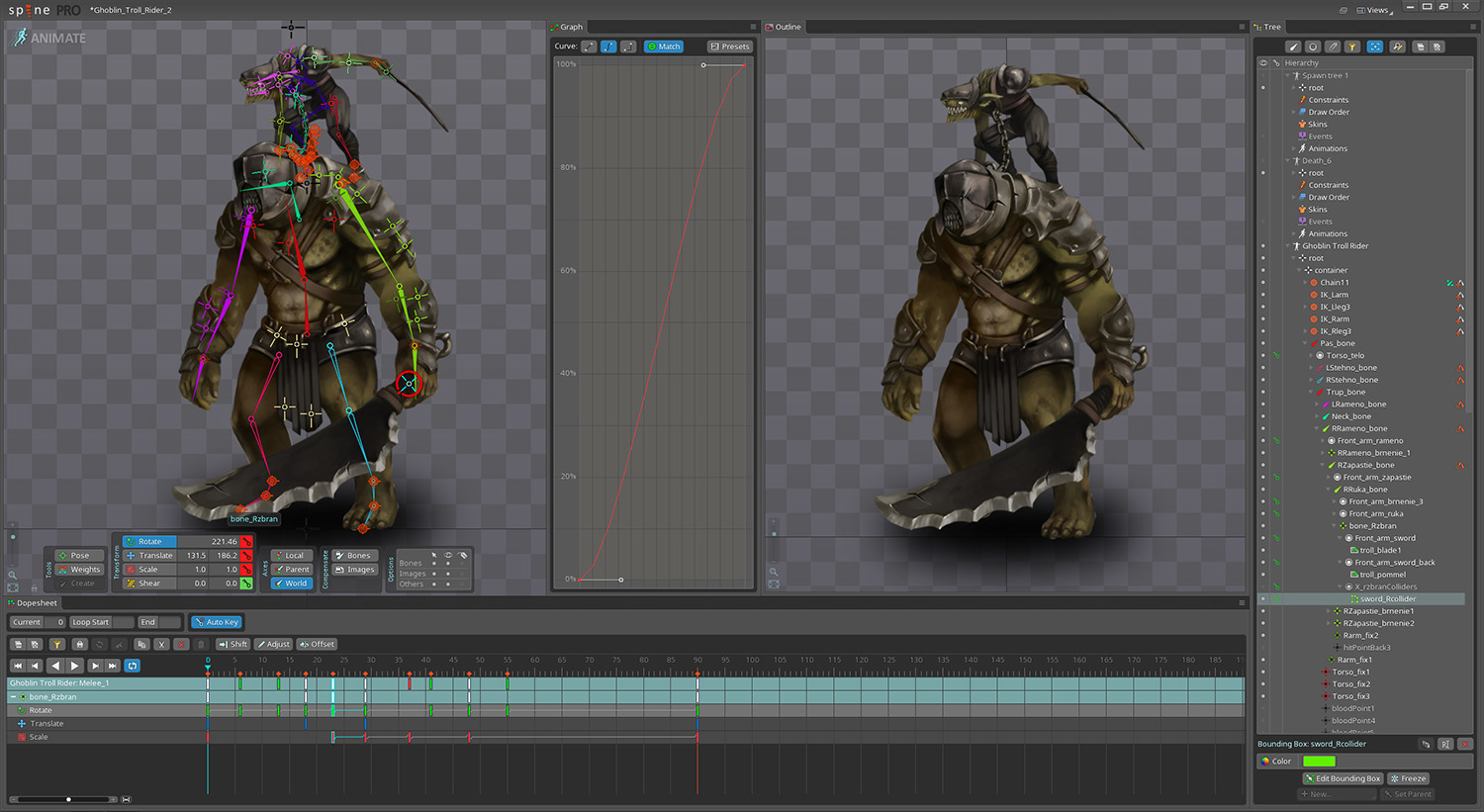Image resolution: width=1484 pixels, height=812 pixels.
Task: Open the Spine logo main menu
Action: [45, 10]
